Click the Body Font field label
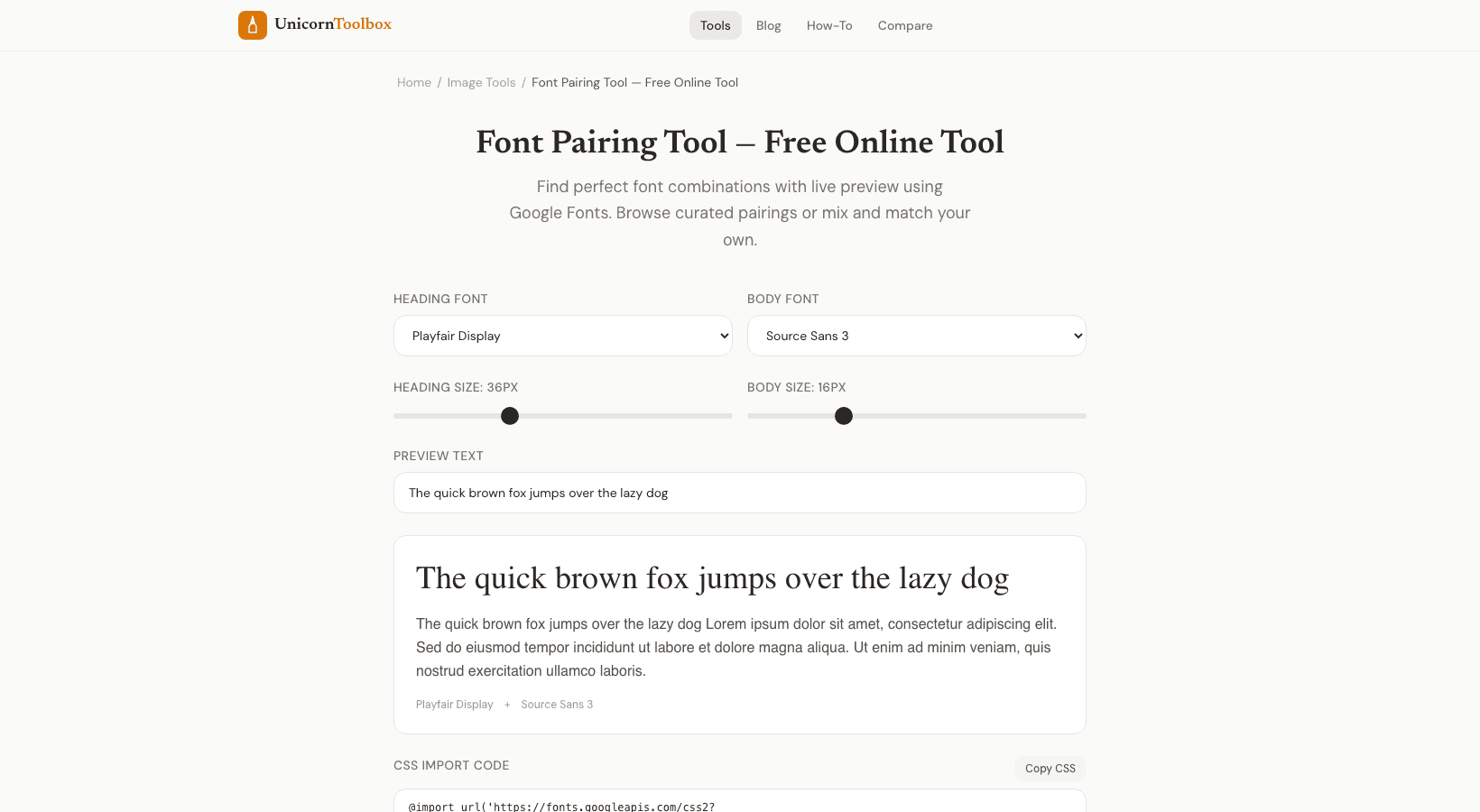The width and height of the screenshot is (1480, 812). coord(783,299)
